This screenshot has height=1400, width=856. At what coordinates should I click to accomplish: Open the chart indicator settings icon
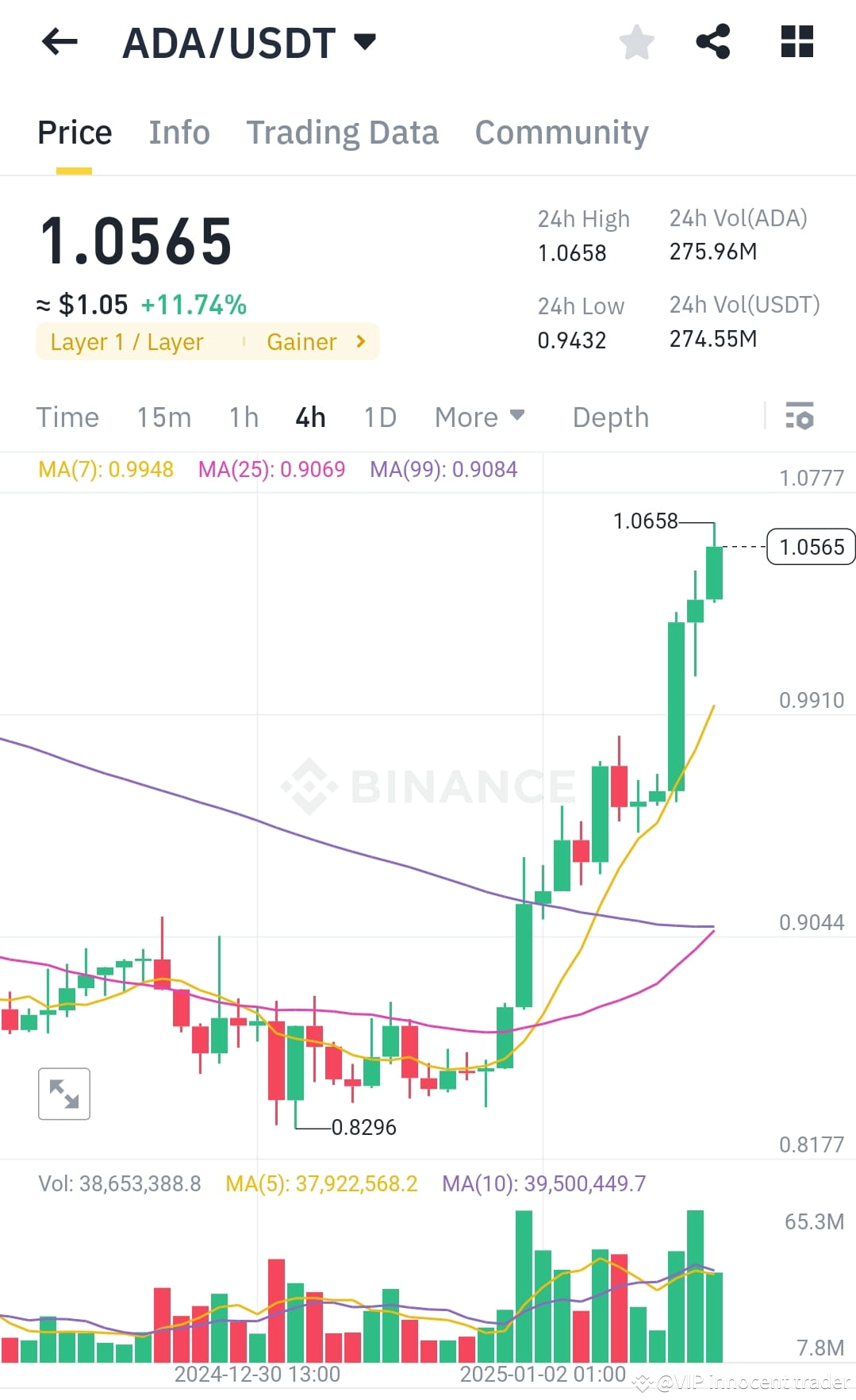coord(800,416)
